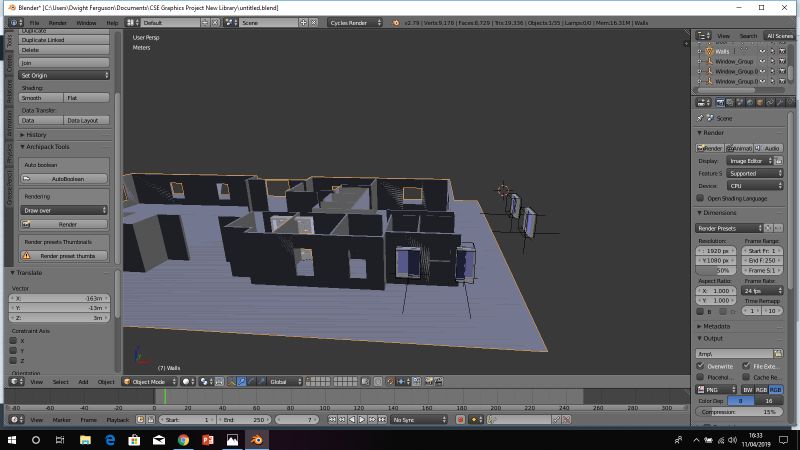Open Microsoft Edge from the taskbar
The image size is (800, 450).
pyautogui.click(x=110, y=439)
